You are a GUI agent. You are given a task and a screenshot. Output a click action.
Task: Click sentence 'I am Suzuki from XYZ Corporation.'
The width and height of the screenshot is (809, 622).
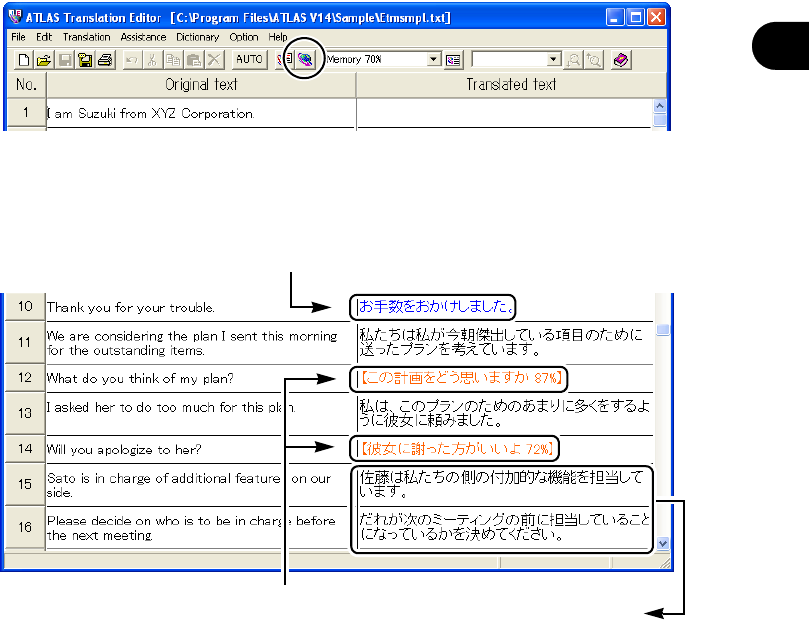(x=151, y=113)
